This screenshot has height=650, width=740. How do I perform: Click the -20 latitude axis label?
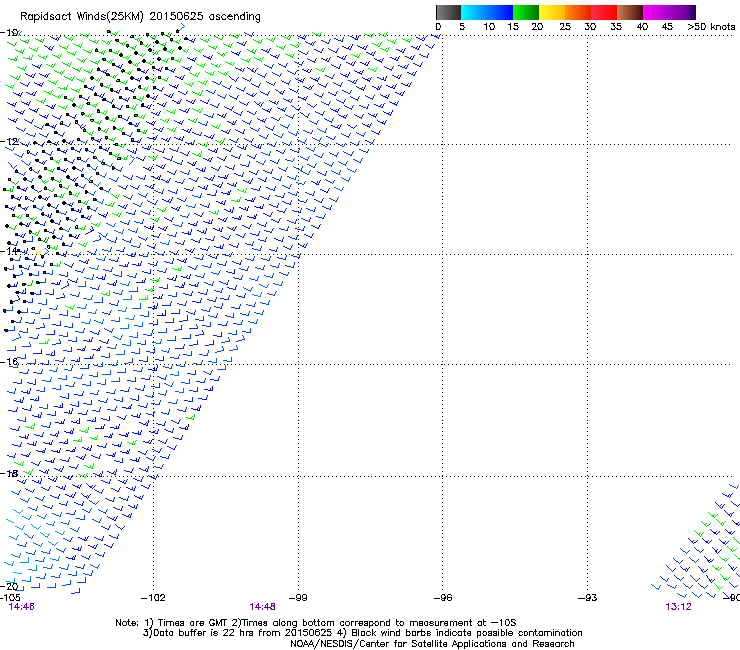[x=10, y=586]
